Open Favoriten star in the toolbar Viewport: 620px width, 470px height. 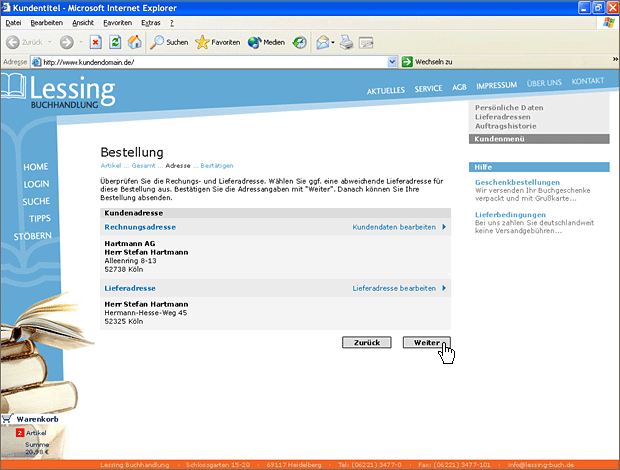pyautogui.click(x=217, y=42)
